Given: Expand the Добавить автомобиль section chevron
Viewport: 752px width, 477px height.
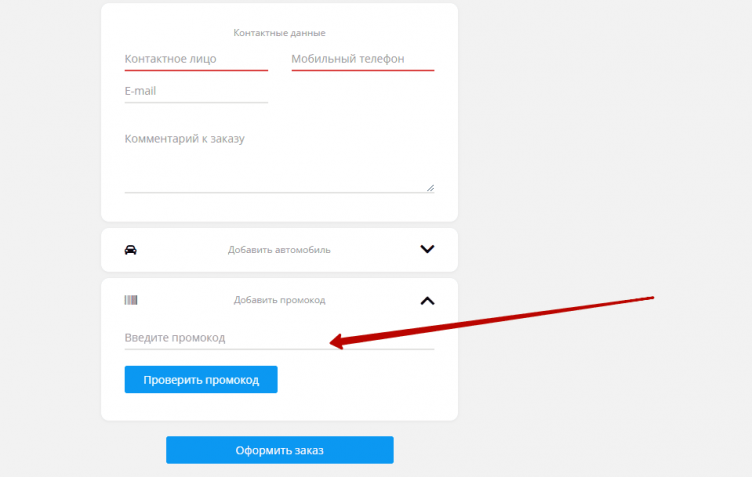Looking at the screenshot, I should click(x=427, y=249).
